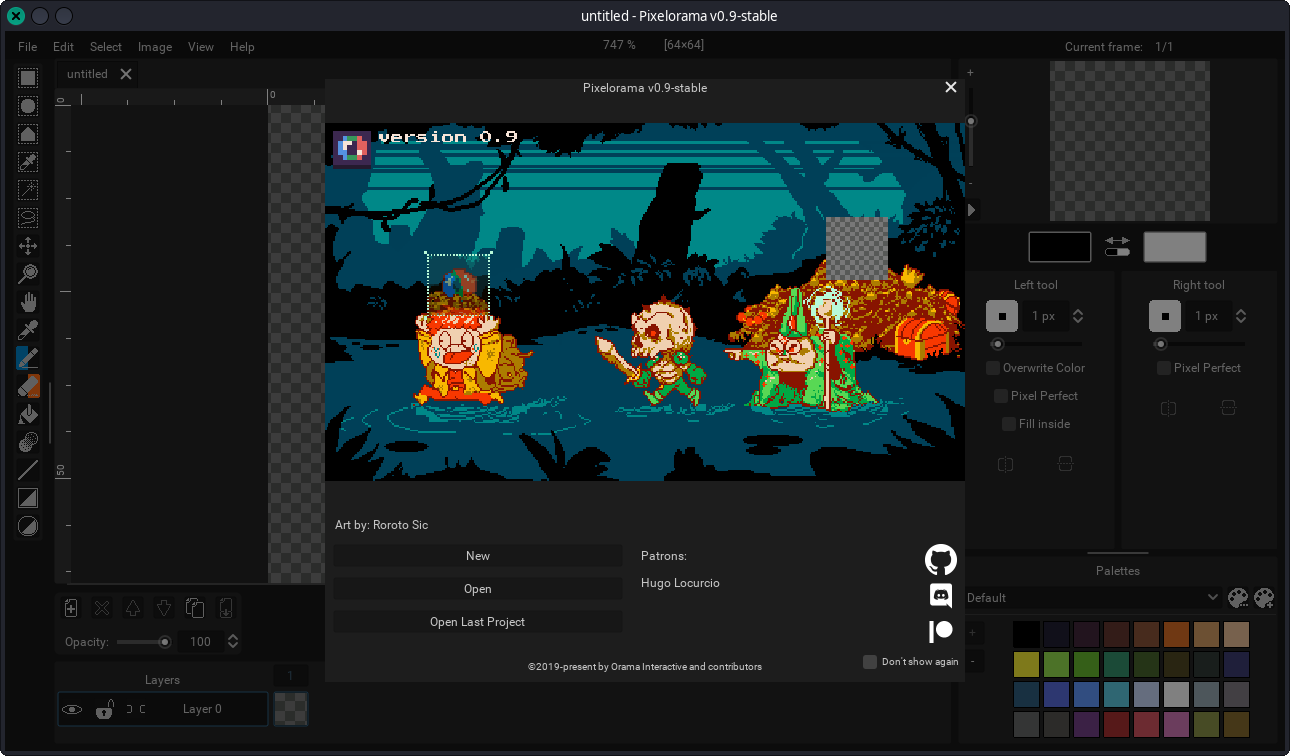This screenshot has width=1290, height=756.
Task: Click the Open button in splash dialog
Action: tap(478, 589)
